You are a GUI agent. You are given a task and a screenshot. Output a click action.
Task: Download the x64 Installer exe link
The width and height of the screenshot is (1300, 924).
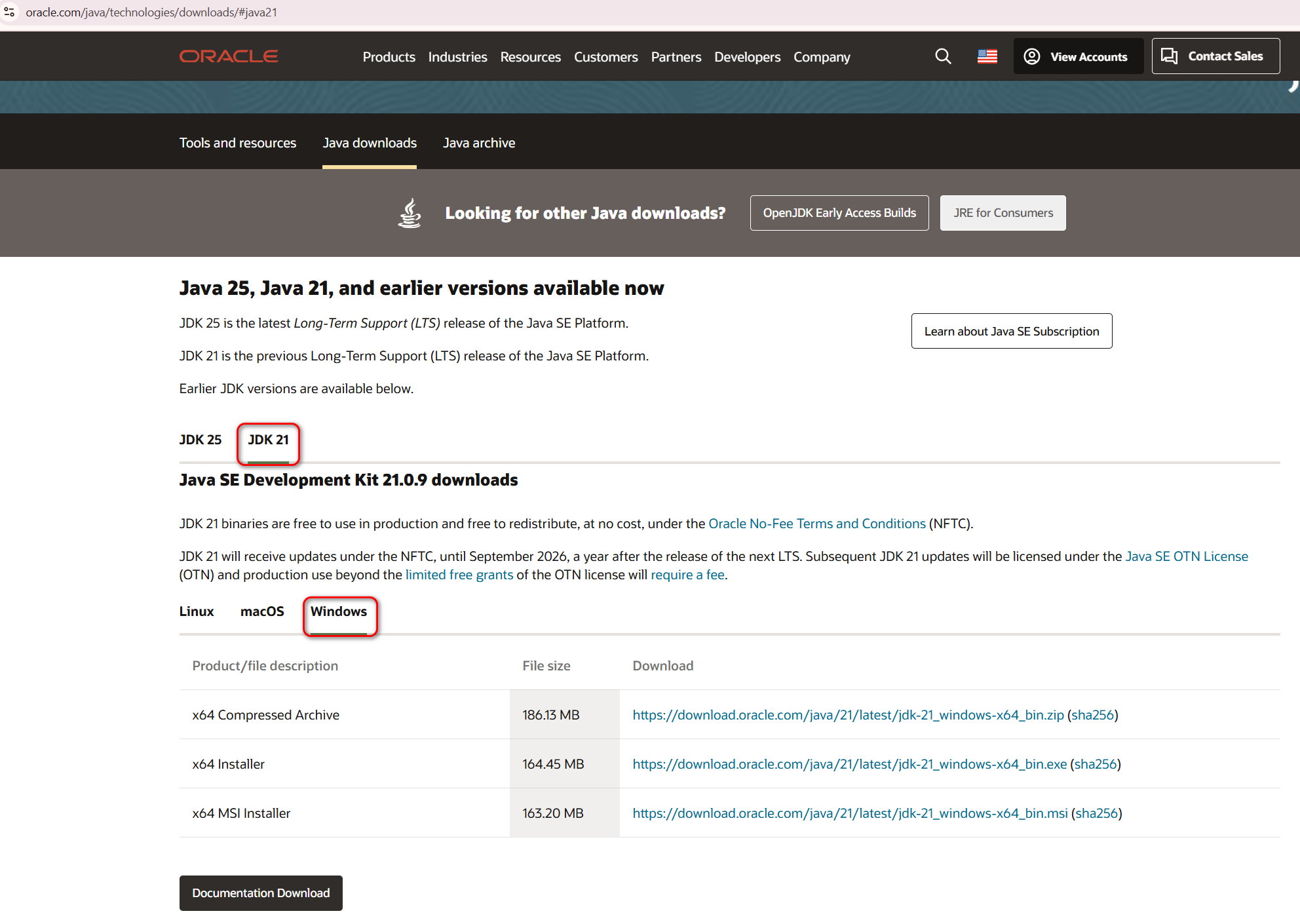[849, 764]
